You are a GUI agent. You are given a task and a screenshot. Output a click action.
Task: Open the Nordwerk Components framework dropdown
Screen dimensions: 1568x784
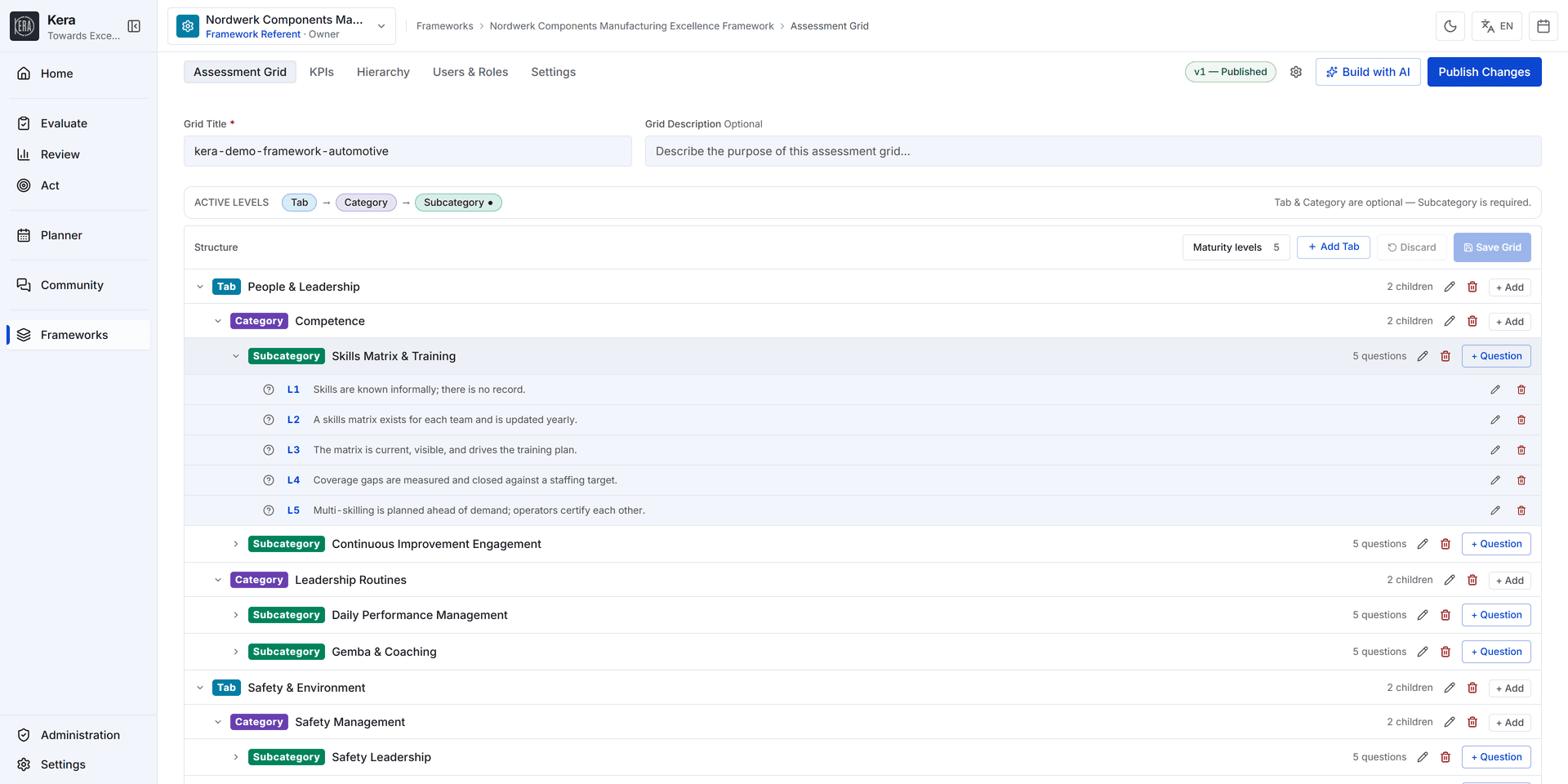[282, 26]
